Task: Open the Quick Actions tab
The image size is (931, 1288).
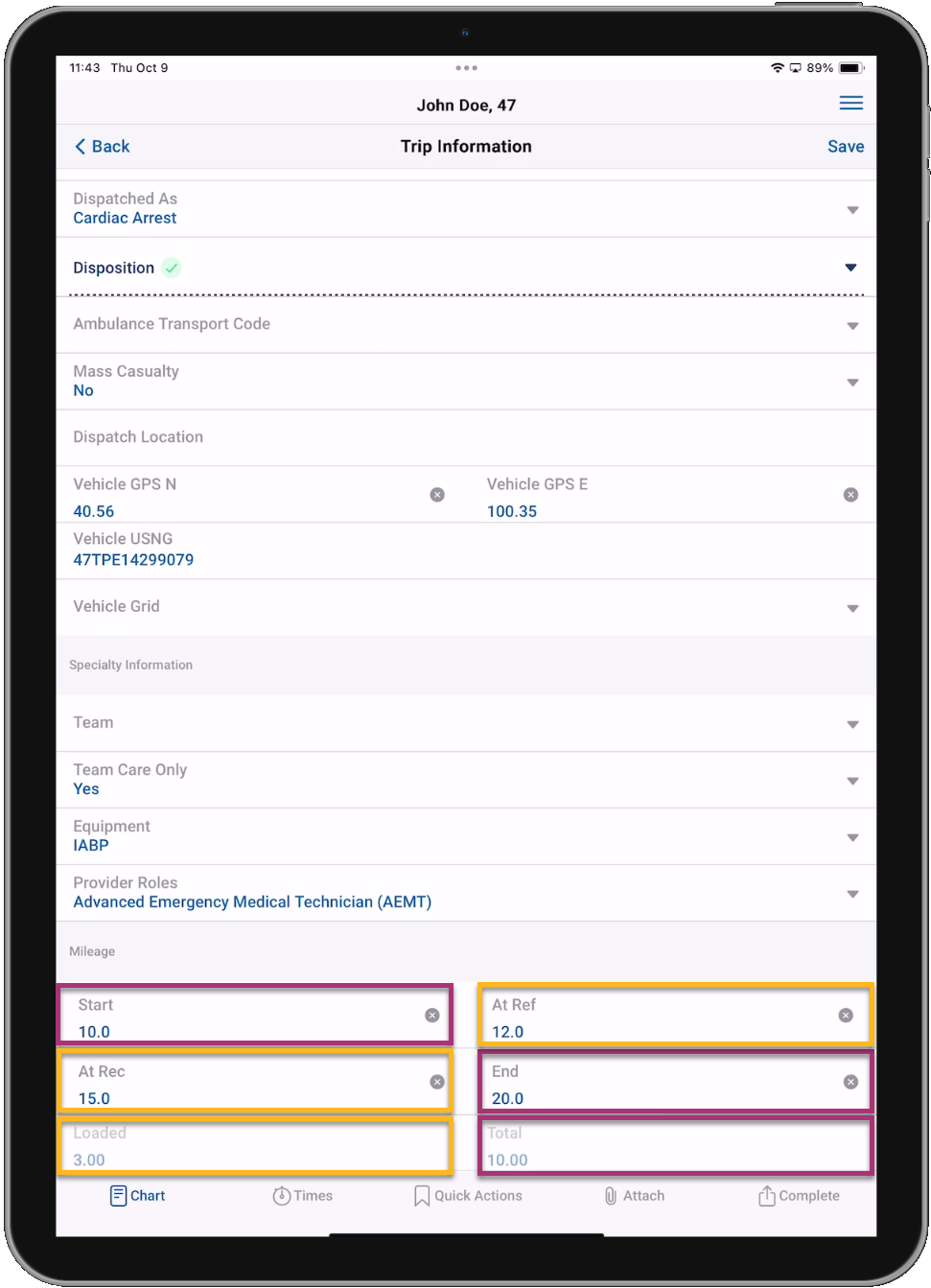Action: click(x=468, y=1196)
